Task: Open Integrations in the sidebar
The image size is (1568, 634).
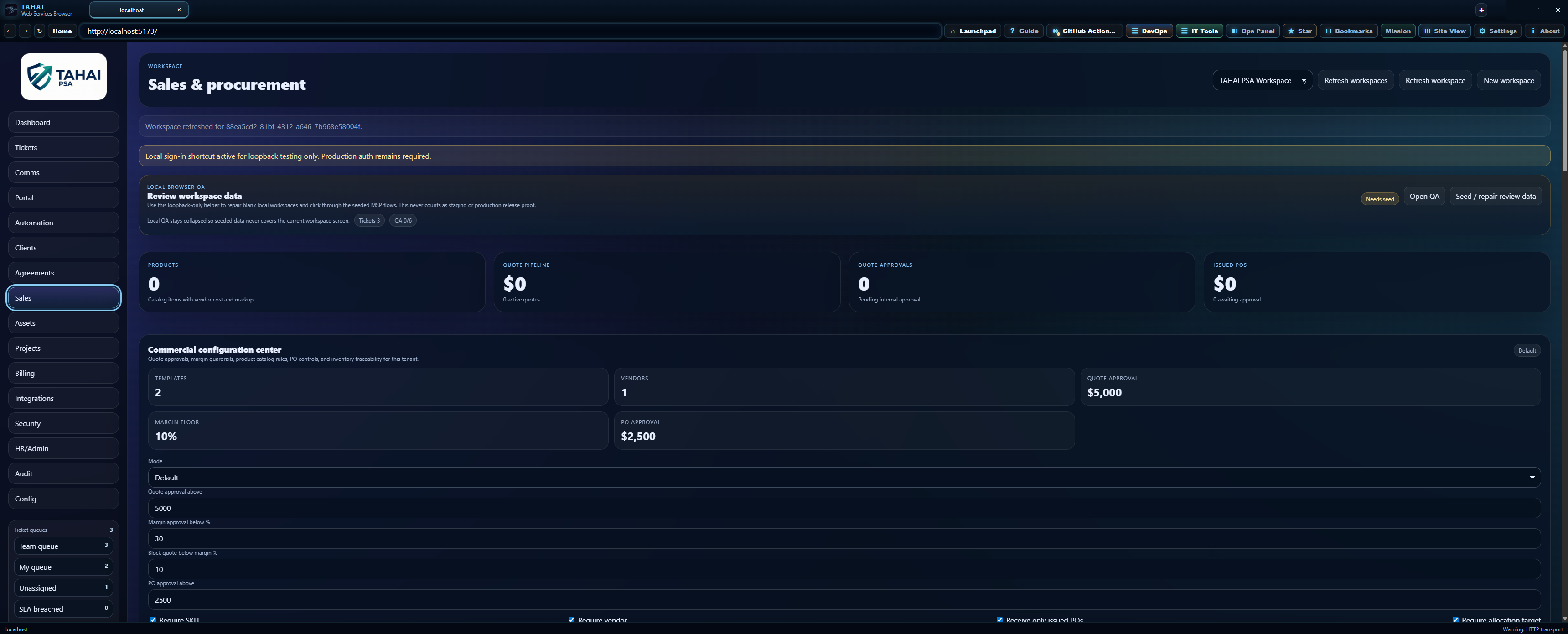Action: tap(63, 398)
